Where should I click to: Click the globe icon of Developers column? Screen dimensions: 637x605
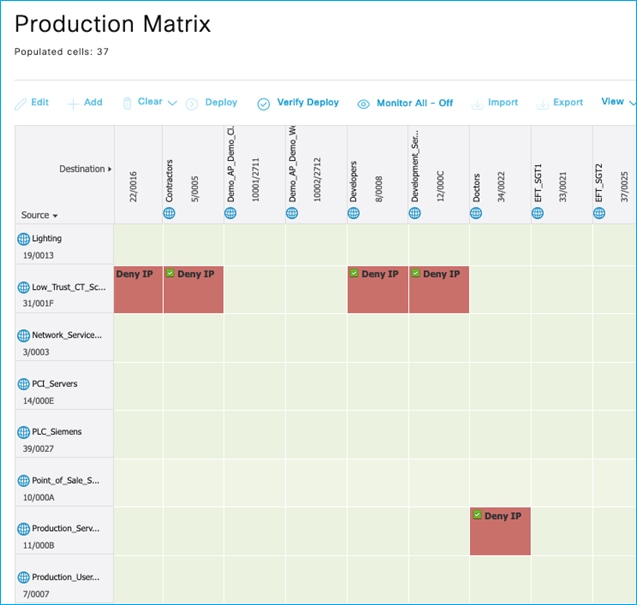[353, 213]
